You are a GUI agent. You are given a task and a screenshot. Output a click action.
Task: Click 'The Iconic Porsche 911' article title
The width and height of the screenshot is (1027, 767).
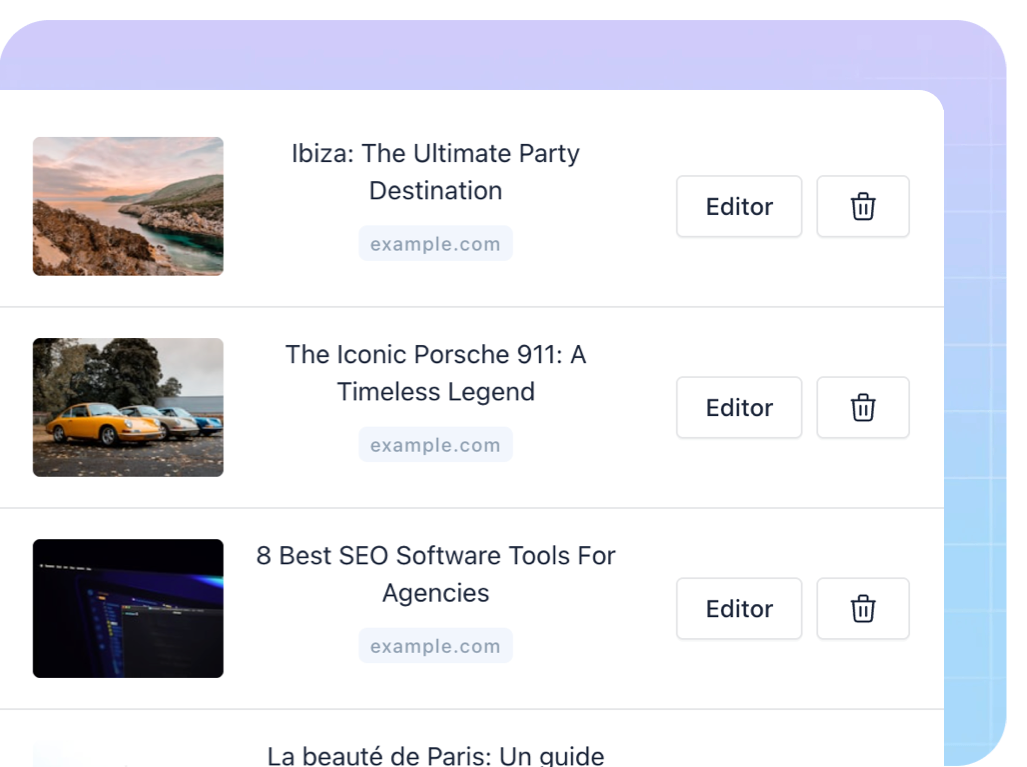coord(435,373)
